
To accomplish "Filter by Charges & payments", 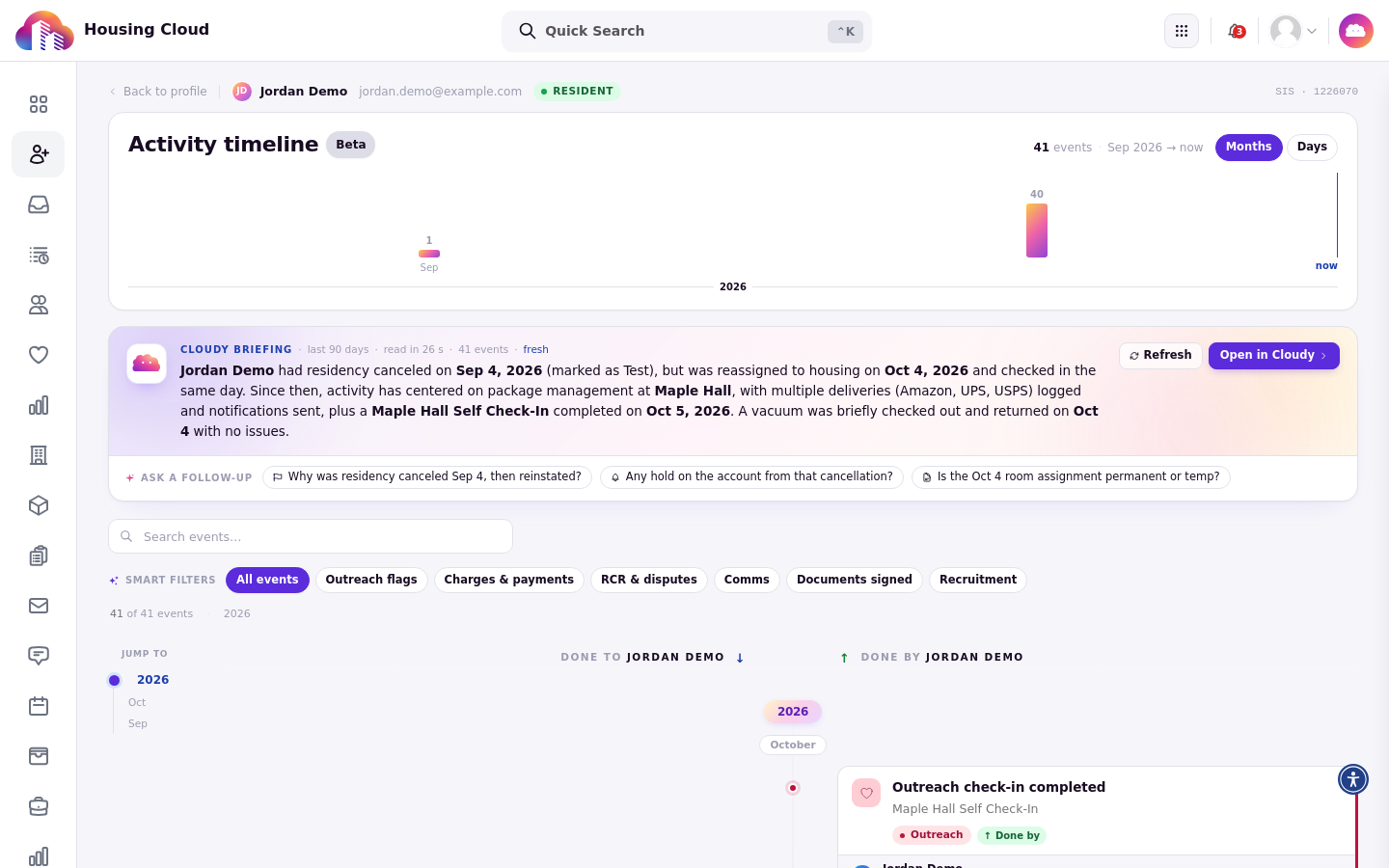I will click(x=508, y=580).
